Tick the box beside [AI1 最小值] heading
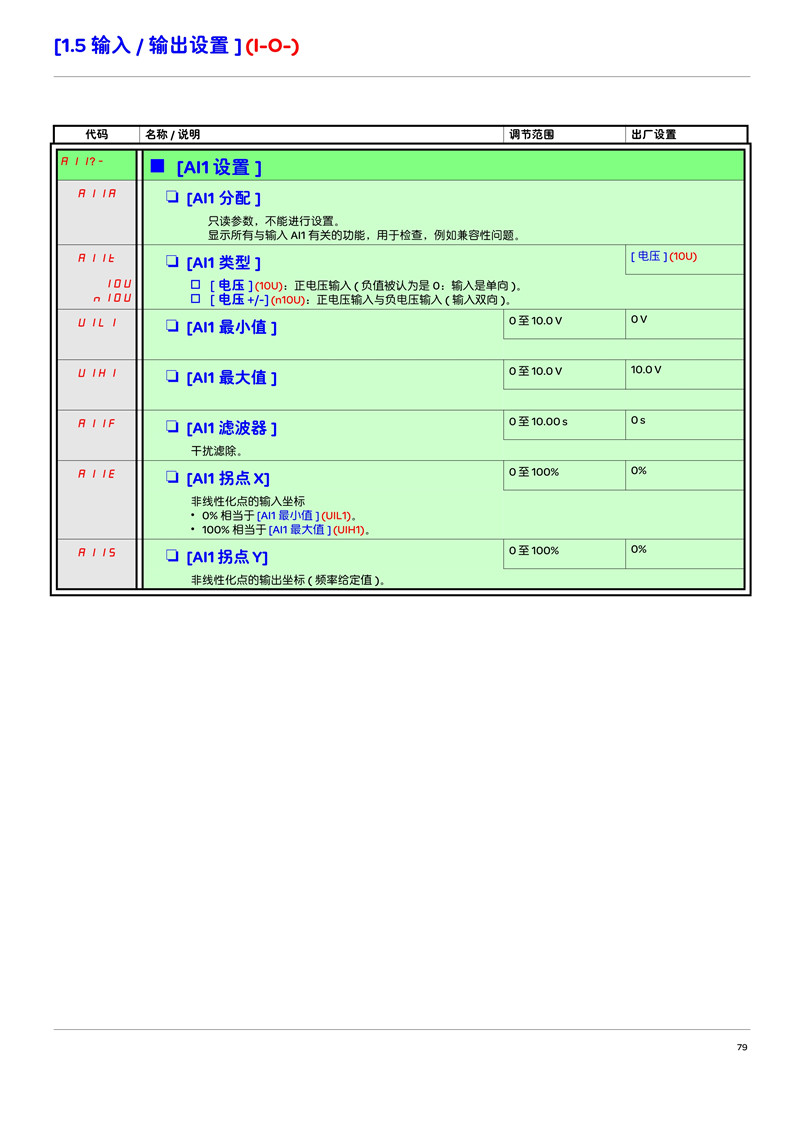The width and height of the screenshot is (800, 1132). coord(172,326)
